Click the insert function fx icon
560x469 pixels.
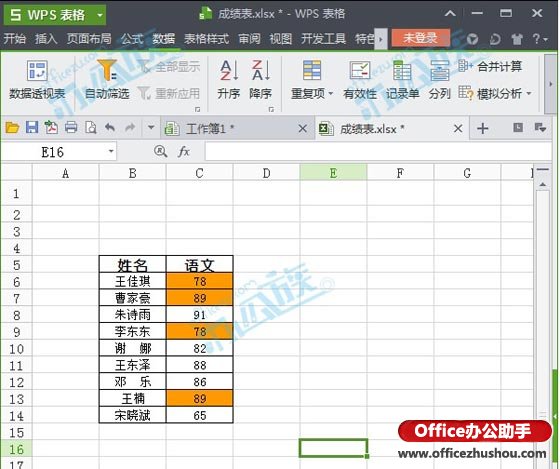[184, 151]
